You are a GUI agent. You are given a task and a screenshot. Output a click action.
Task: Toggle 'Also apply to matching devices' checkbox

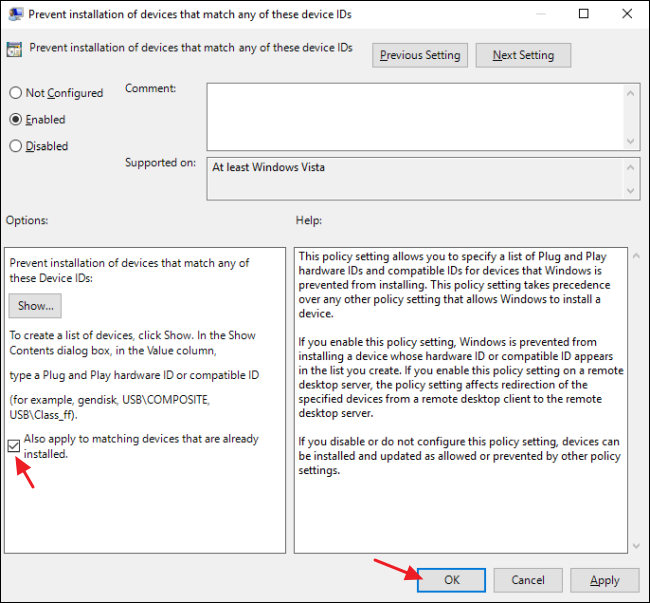click(14, 446)
